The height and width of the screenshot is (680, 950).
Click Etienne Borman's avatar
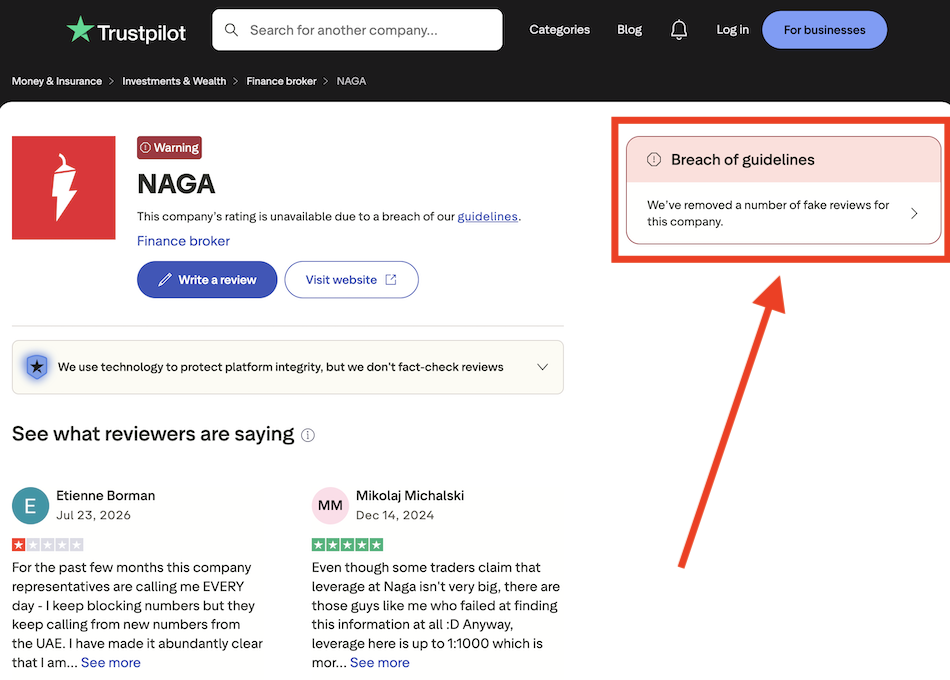click(30, 505)
